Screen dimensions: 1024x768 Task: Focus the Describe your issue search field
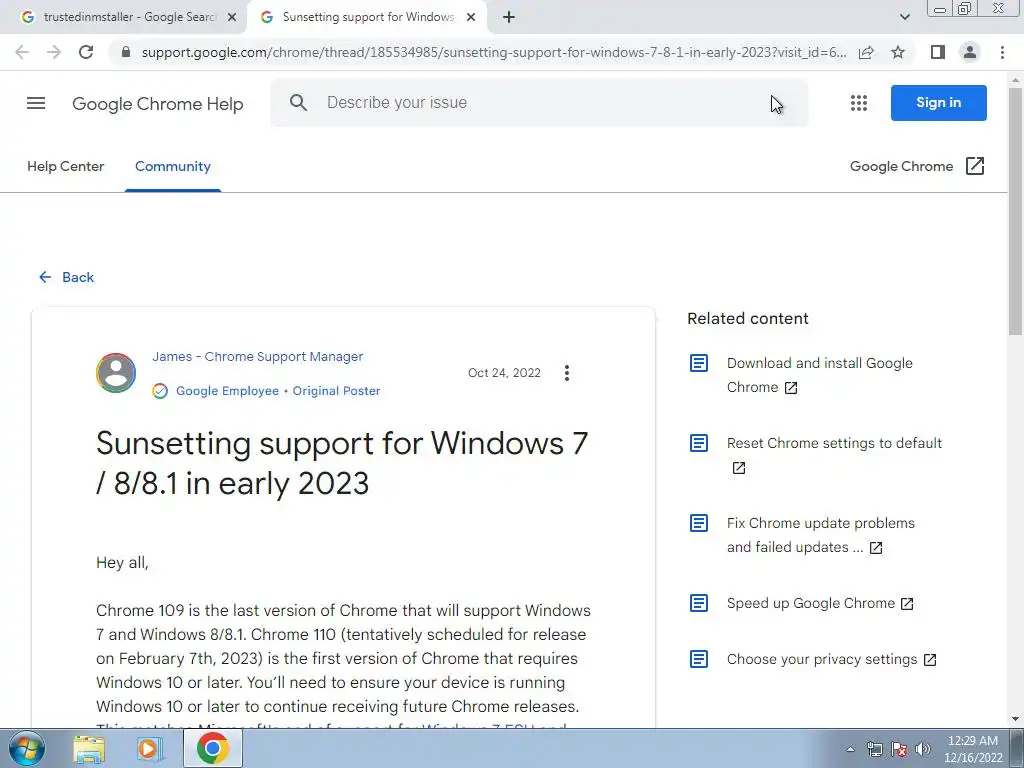click(x=539, y=103)
